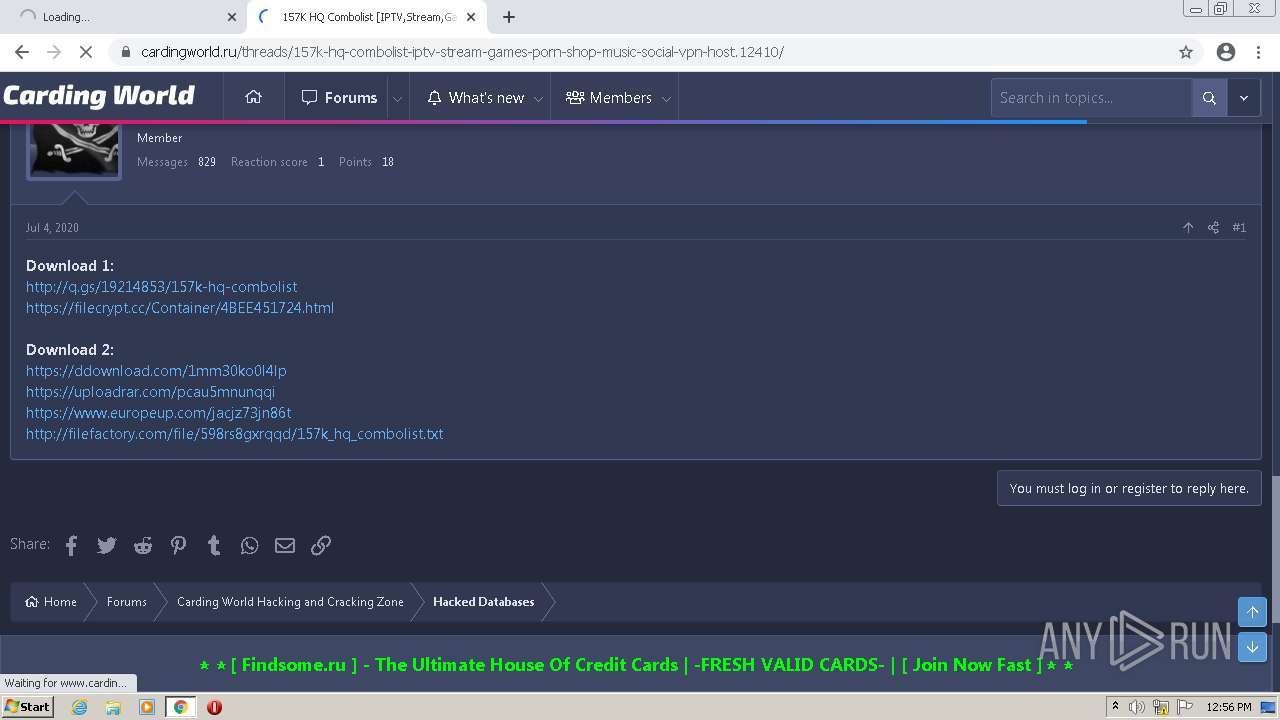Share via Pinterest icon
1280x720 pixels.
tap(178, 545)
